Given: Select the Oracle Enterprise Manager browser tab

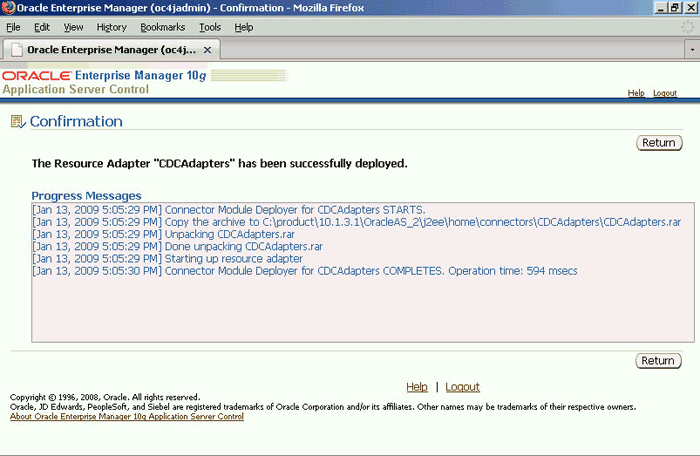Looking at the screenshot, I should pos(111,50).
